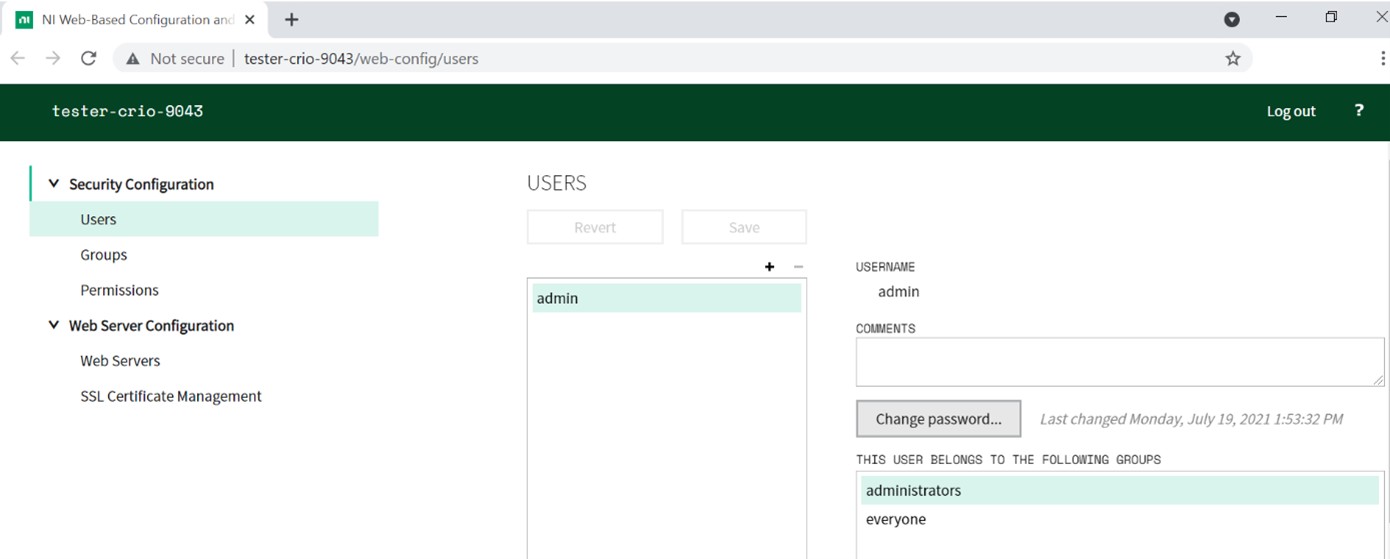Click the plus icon to add user
Viewport: 1390px width, 559px height.
[769, 267]
